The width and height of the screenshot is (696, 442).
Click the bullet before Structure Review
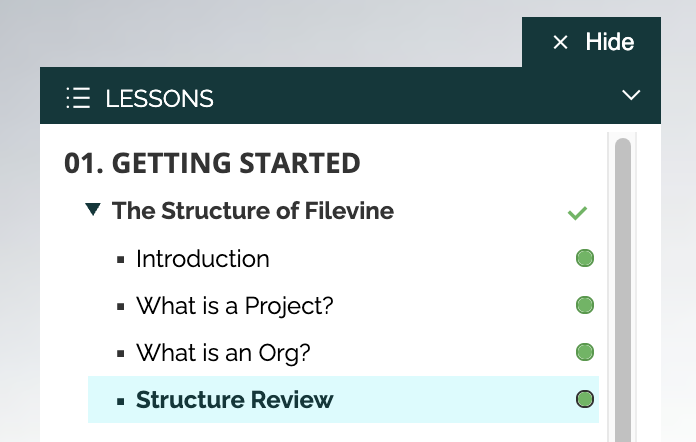coord(120,401)
